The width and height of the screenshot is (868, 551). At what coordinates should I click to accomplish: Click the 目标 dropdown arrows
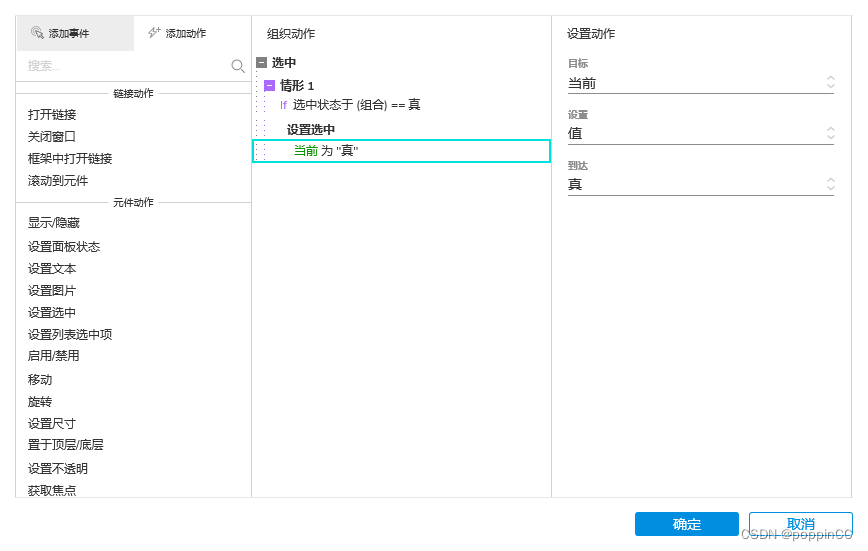tap(830, 83)
